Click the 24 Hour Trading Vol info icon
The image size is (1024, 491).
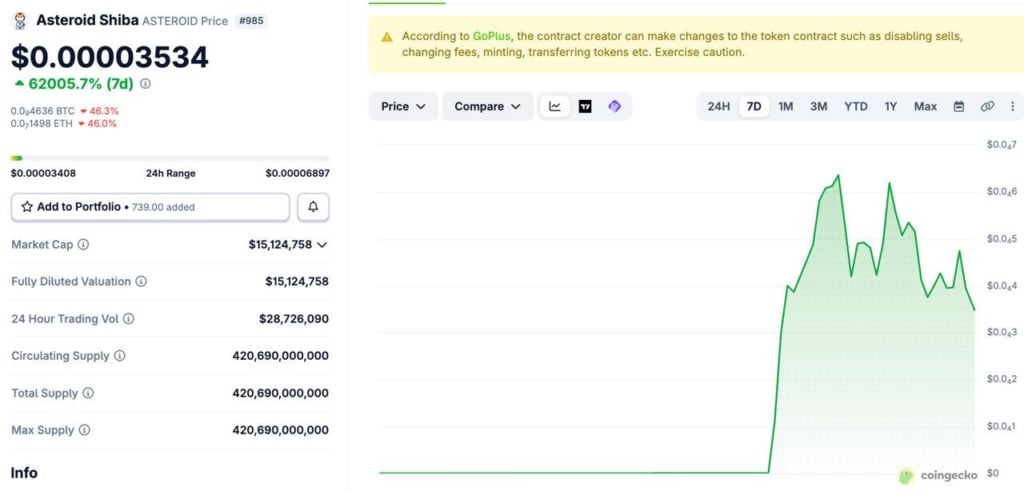[x=128, y=319]
